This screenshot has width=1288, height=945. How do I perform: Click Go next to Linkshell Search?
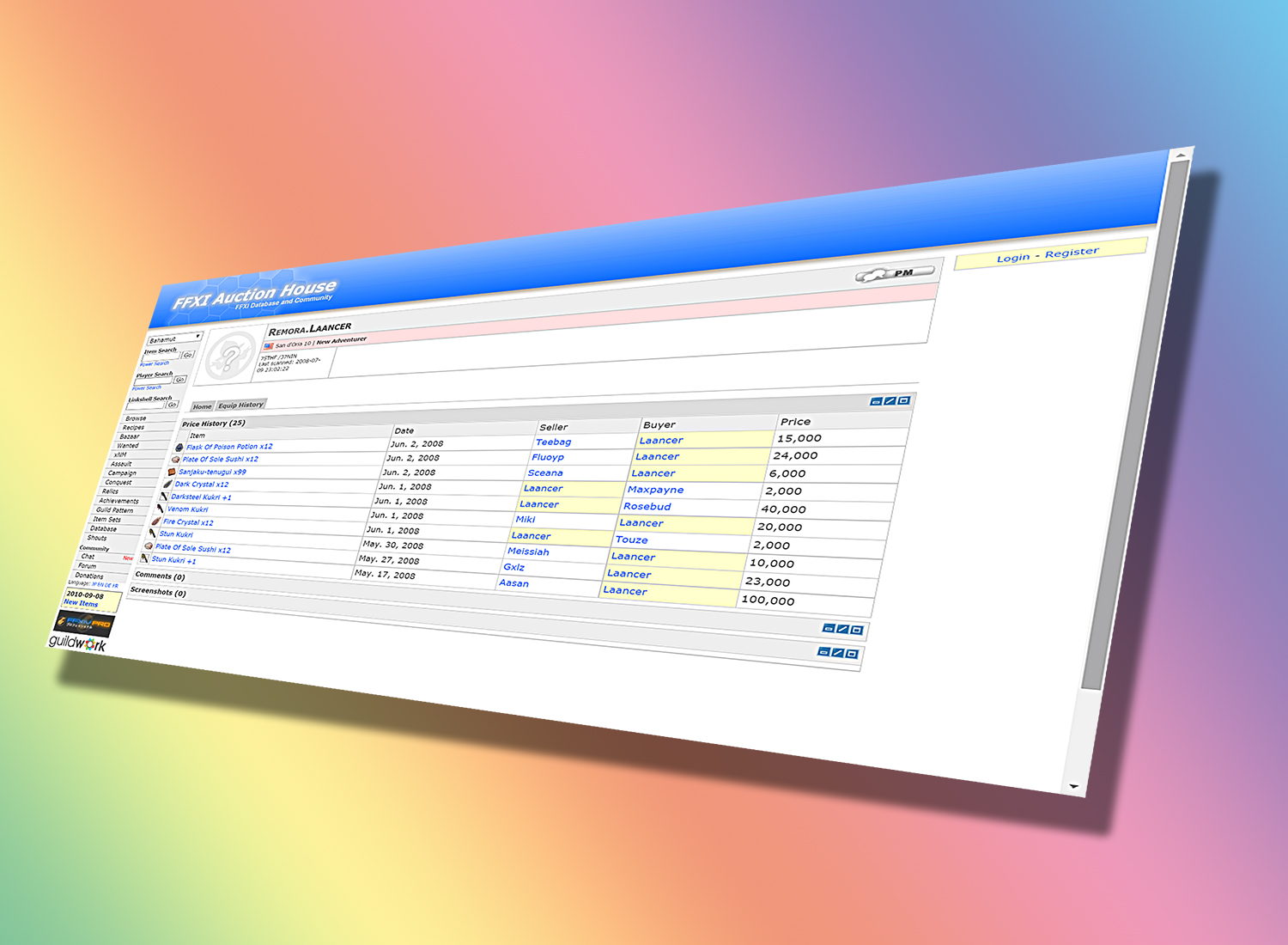coord(173,405)
